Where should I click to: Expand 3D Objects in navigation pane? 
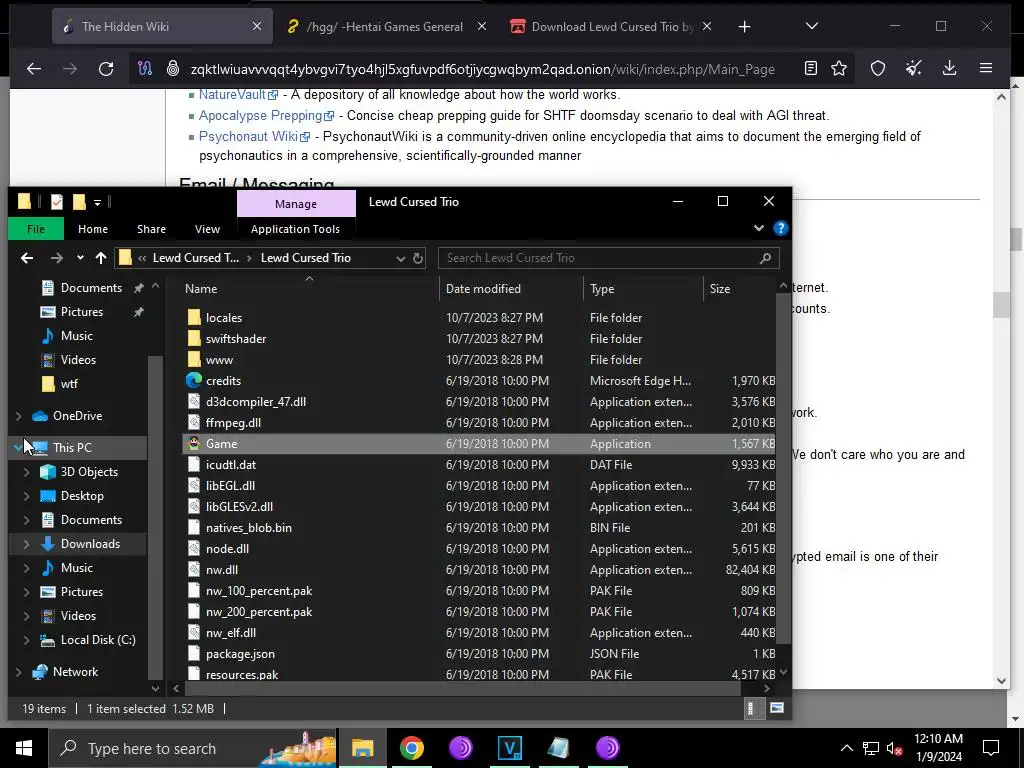click(26, 472)
